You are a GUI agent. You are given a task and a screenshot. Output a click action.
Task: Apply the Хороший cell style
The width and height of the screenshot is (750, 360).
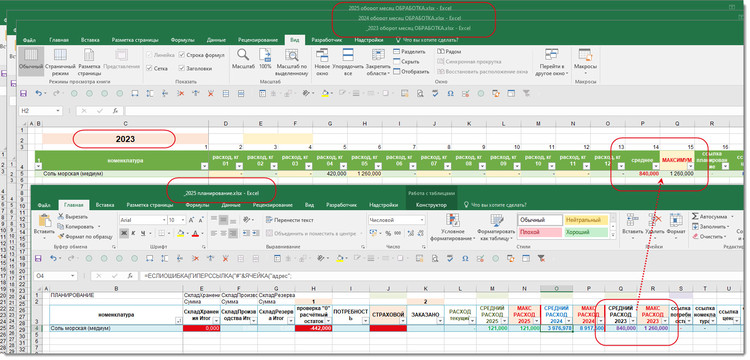586,232
